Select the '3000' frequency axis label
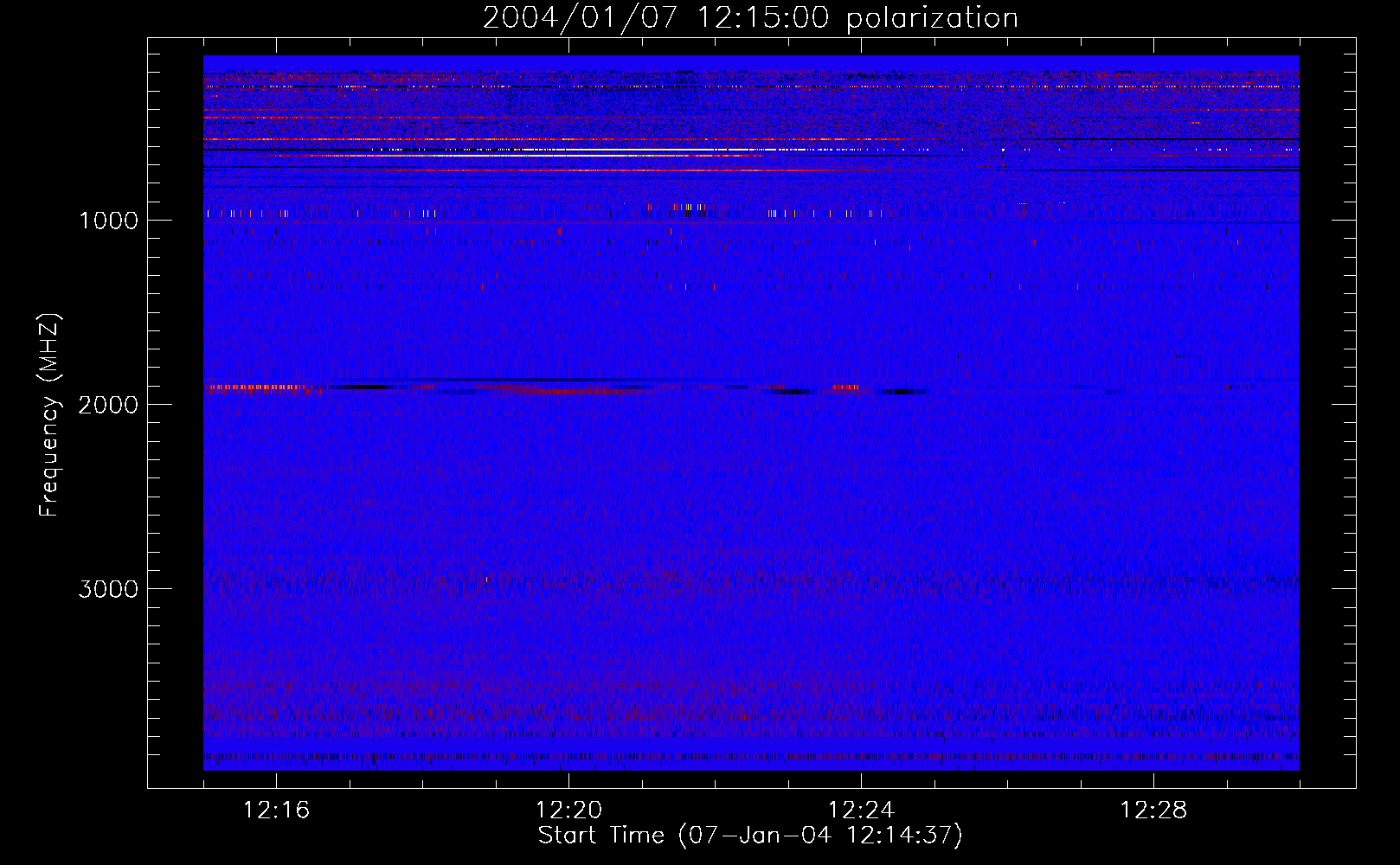The height and width of the screenshot is (865, 1400). (x=108, y=589)
